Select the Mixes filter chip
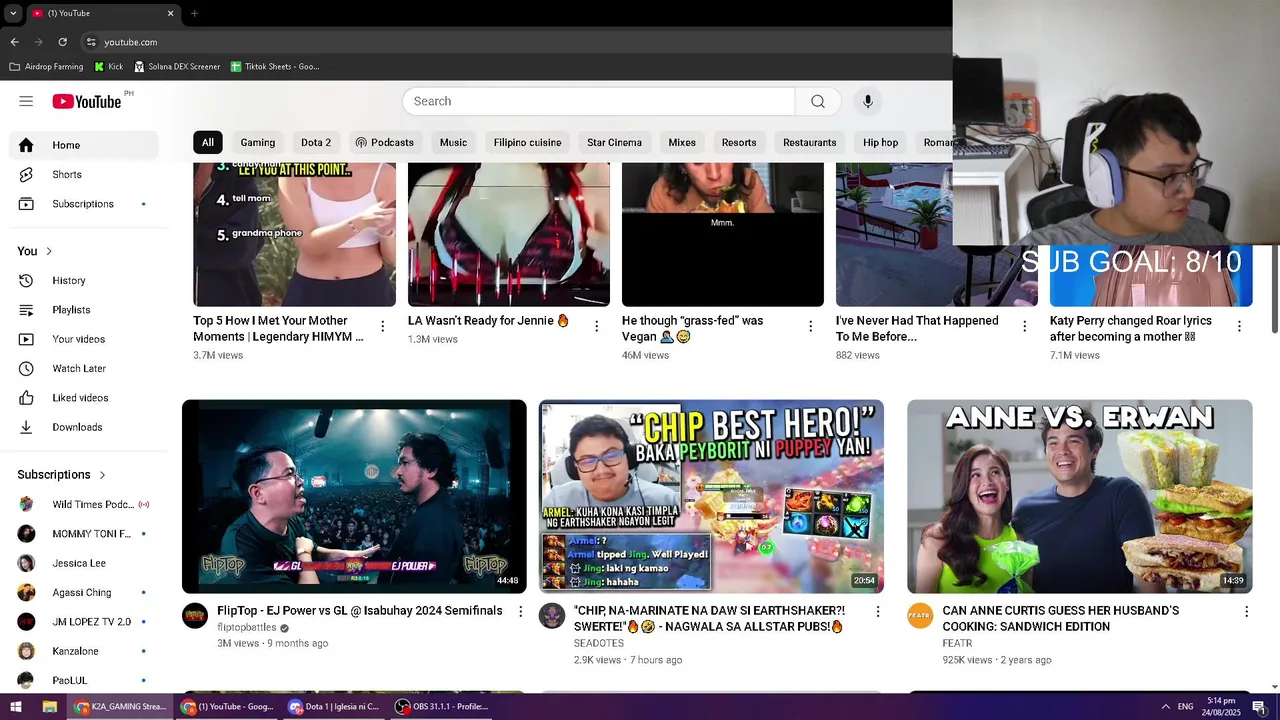 (x=682, y=142)
